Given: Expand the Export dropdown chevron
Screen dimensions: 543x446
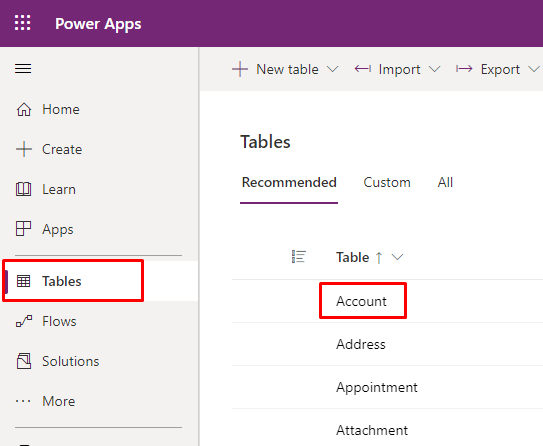Looking at the screenshot, I should point(534,69).
